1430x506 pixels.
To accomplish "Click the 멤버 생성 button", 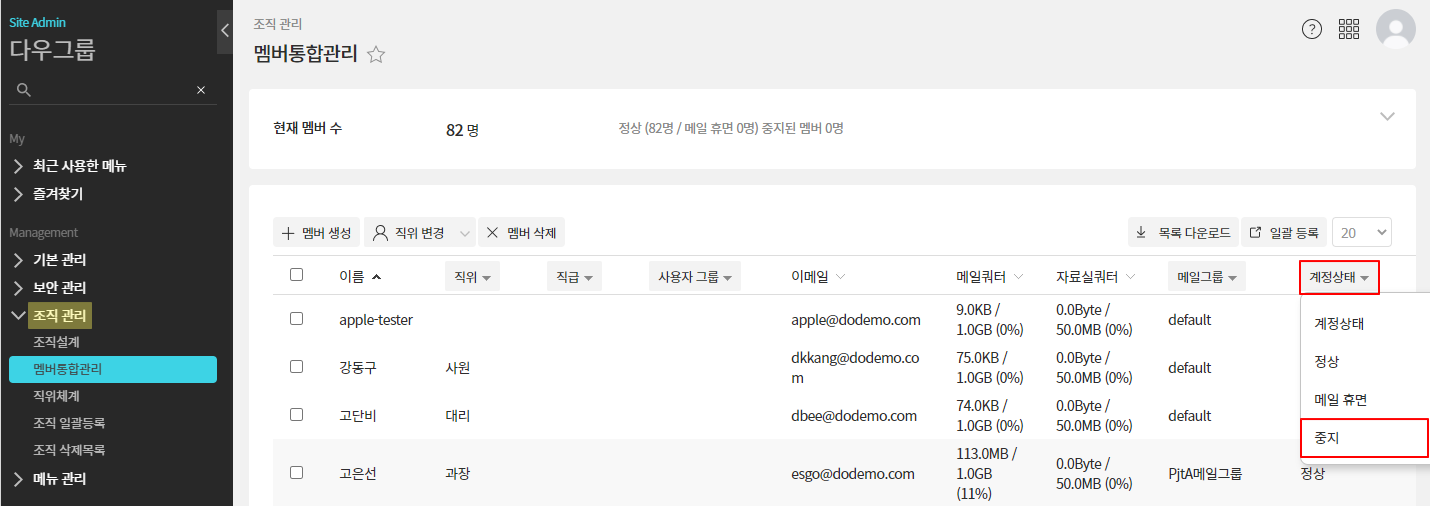I will click(316, 233).
